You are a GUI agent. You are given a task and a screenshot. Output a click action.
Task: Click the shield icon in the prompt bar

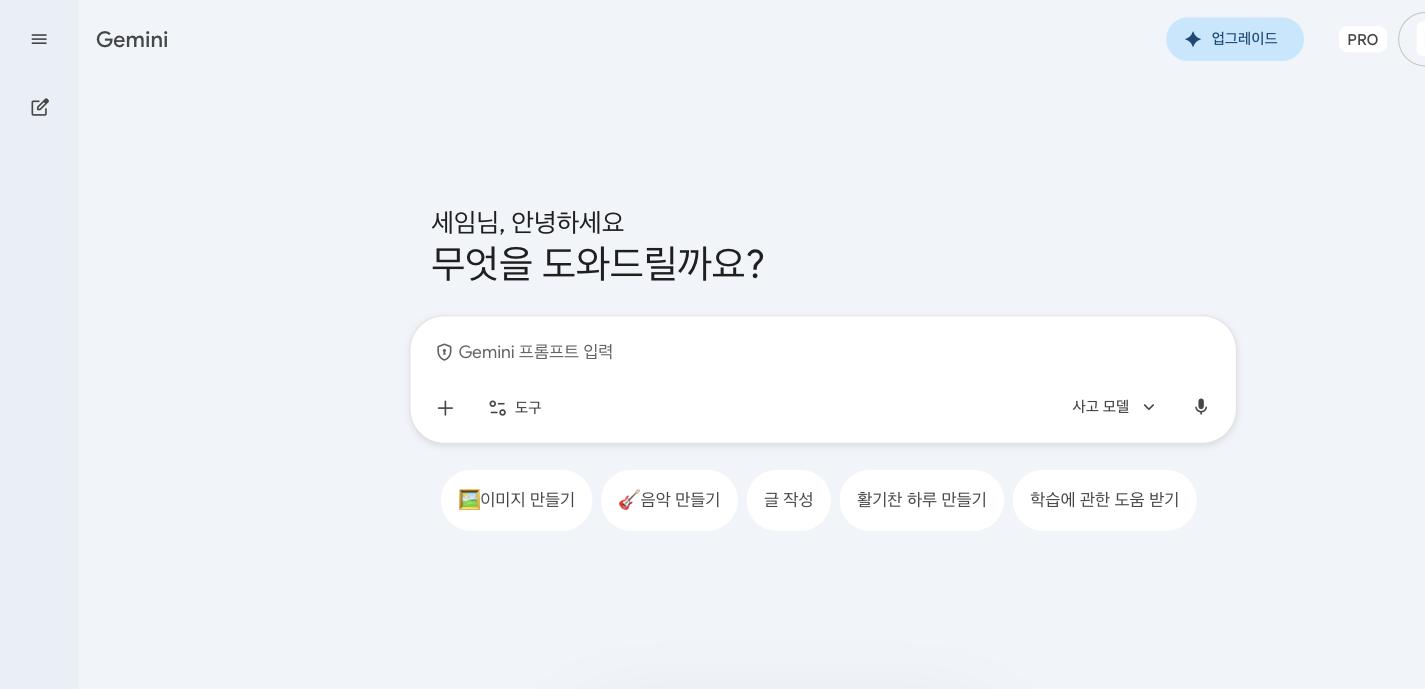444,352
